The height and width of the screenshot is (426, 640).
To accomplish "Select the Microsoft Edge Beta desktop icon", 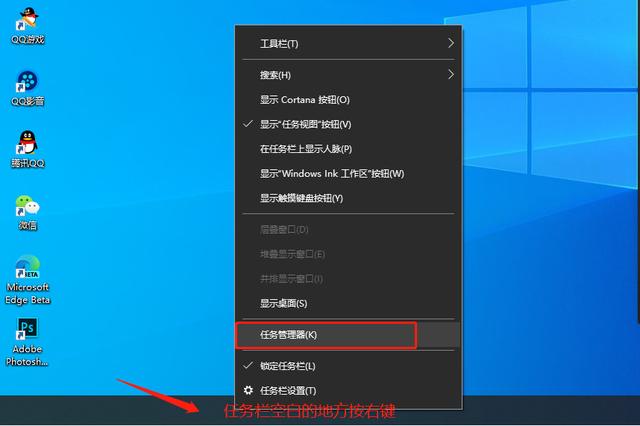I will tap(27, 280).
